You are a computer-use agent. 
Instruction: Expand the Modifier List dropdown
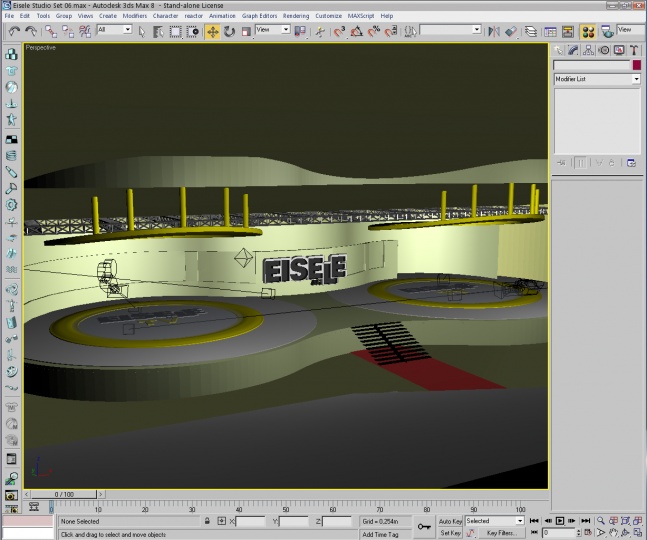tap(597, 79)
